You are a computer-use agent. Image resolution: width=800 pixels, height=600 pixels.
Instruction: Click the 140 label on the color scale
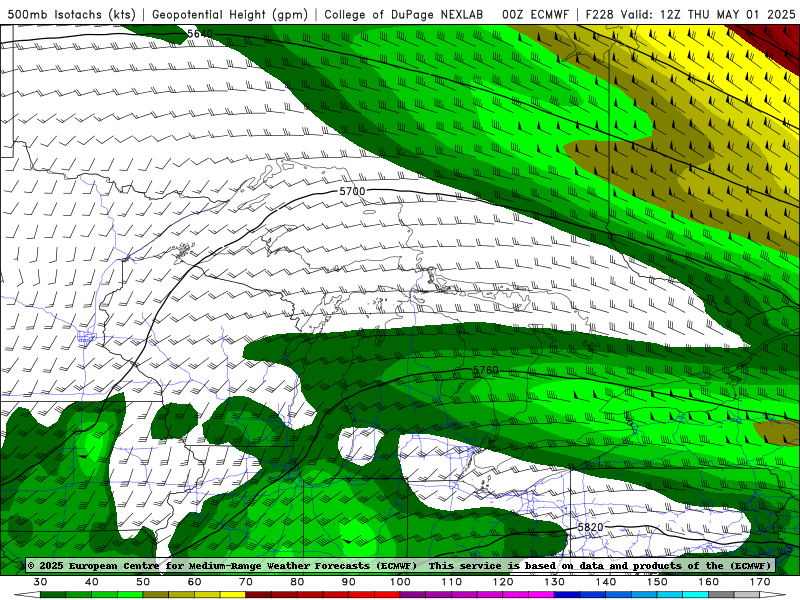[606, 582]
